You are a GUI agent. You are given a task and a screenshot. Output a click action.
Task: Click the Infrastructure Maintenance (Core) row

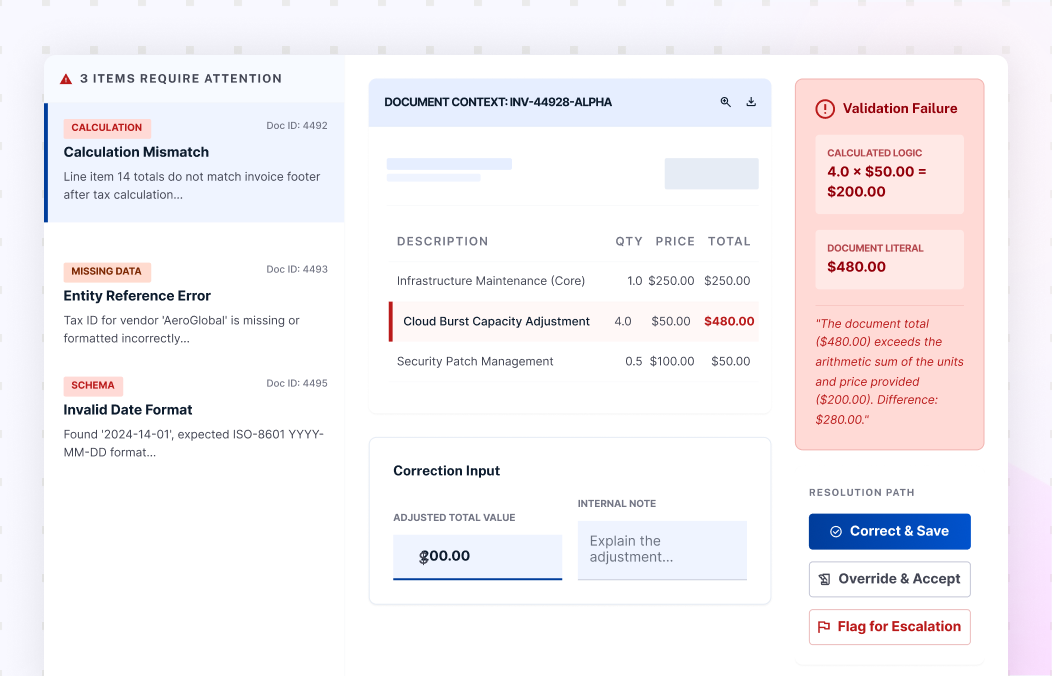tap(574, 281)
